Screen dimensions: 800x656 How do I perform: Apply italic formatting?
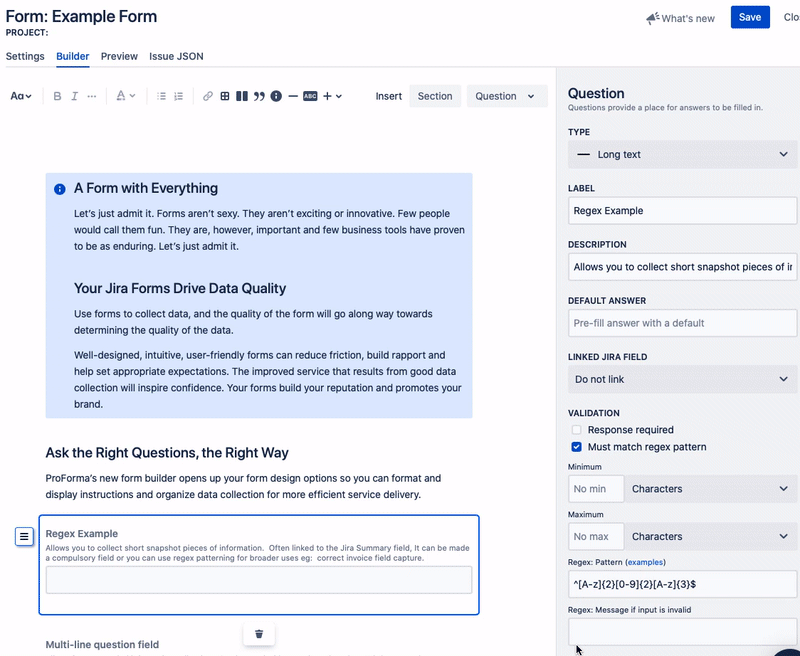(74, 96)
